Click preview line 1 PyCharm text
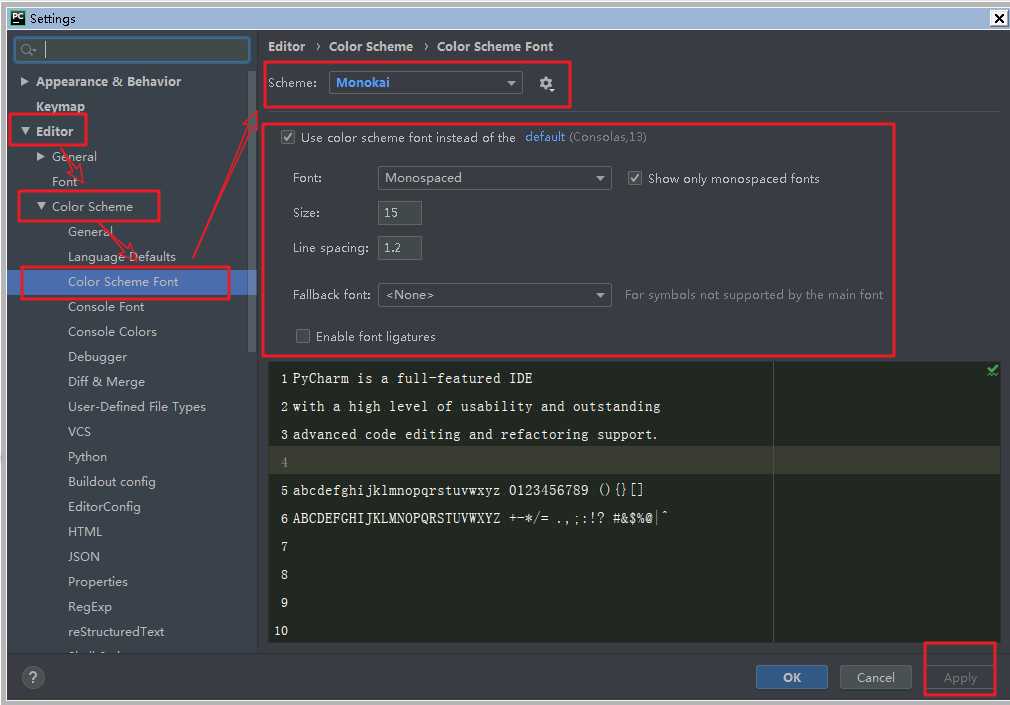Viewport: 1010px width, 705px height. point(412,378)
